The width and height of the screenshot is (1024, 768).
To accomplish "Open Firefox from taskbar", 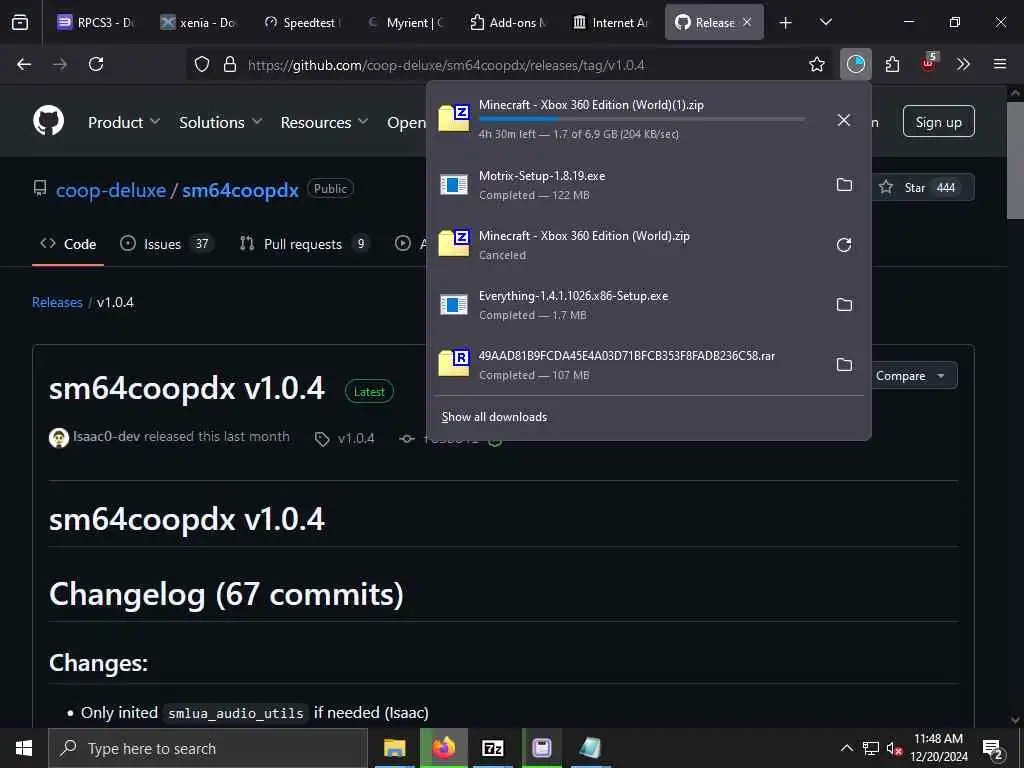I will [443, 748].
